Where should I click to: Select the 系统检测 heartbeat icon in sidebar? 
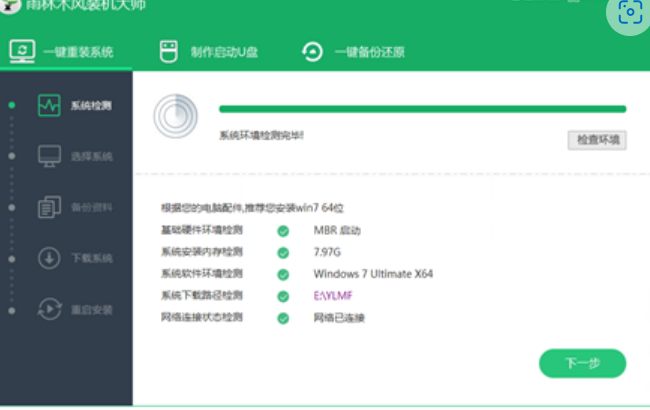49,105
